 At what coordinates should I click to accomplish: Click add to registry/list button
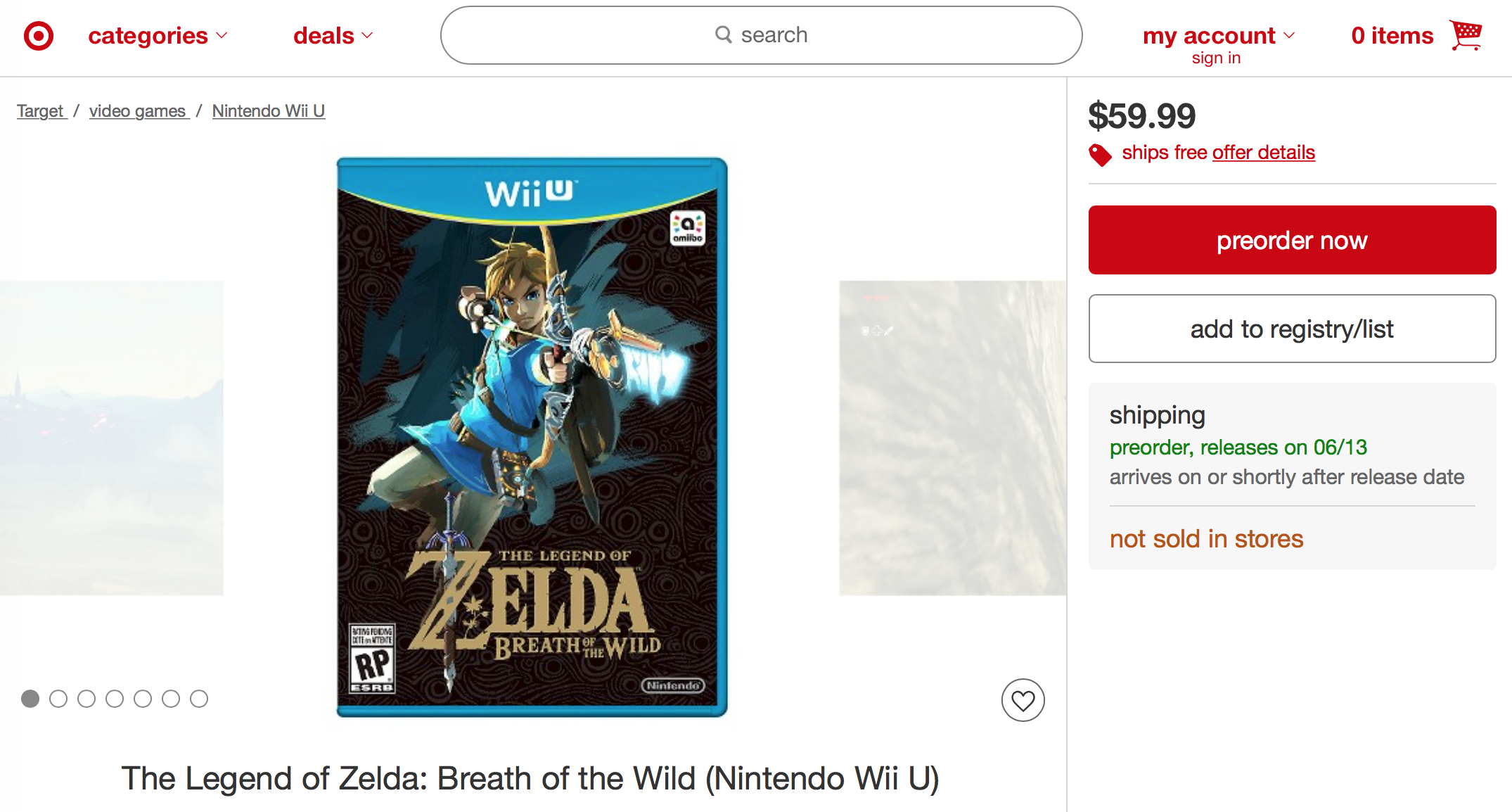(1292, 329)
